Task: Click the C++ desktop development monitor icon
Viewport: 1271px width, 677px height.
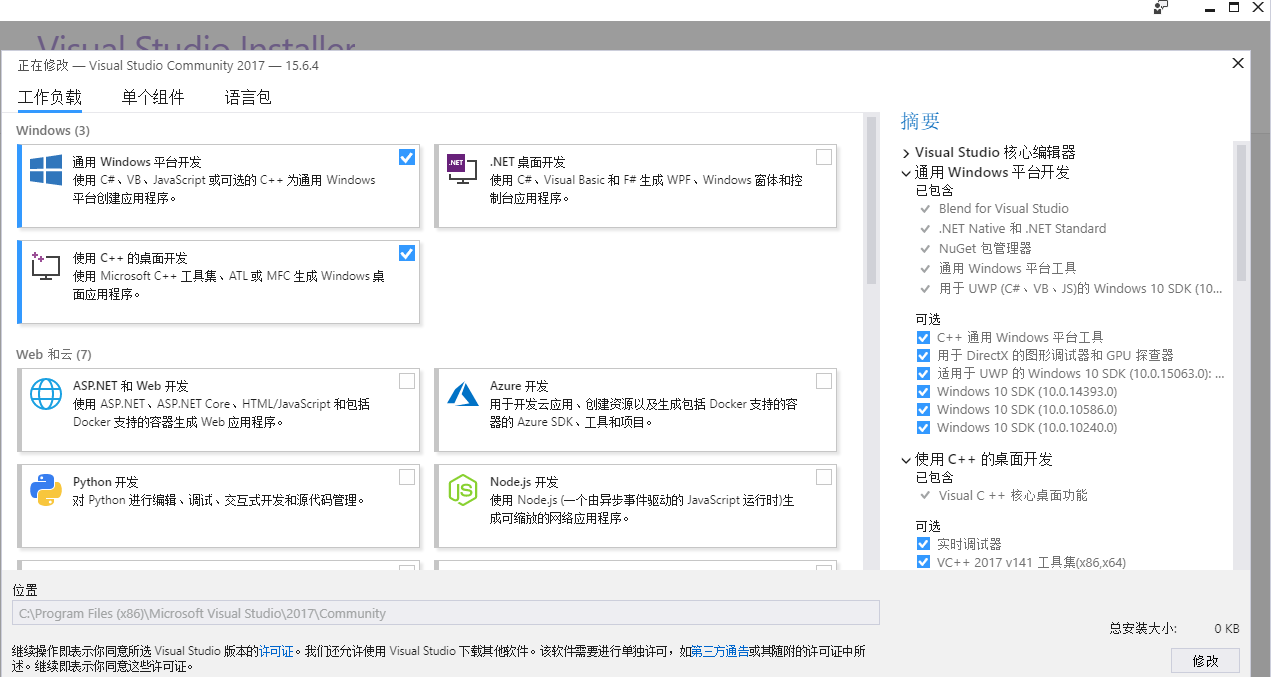Action: 46,266
